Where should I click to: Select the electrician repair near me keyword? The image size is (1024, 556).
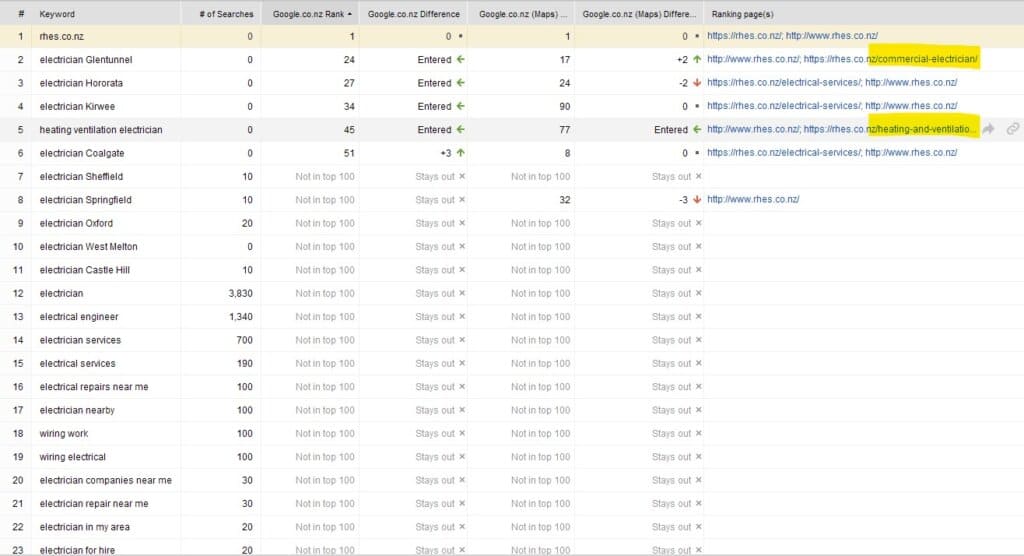point(93,504)
